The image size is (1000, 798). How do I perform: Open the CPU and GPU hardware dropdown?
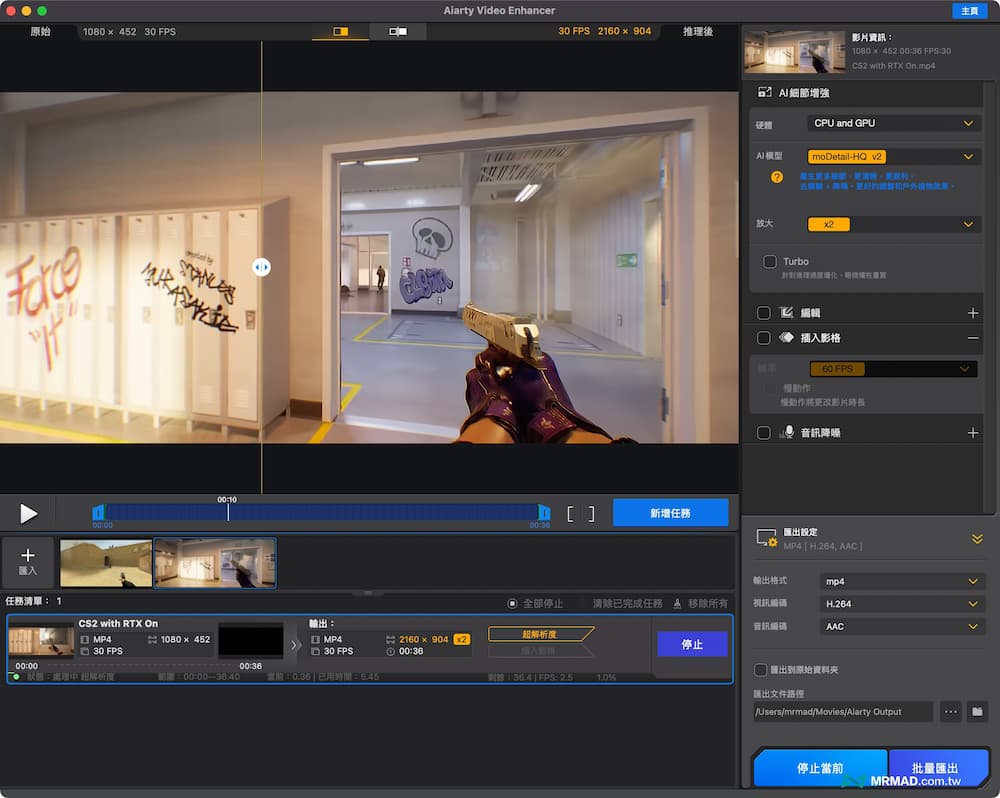pos(893,123)
